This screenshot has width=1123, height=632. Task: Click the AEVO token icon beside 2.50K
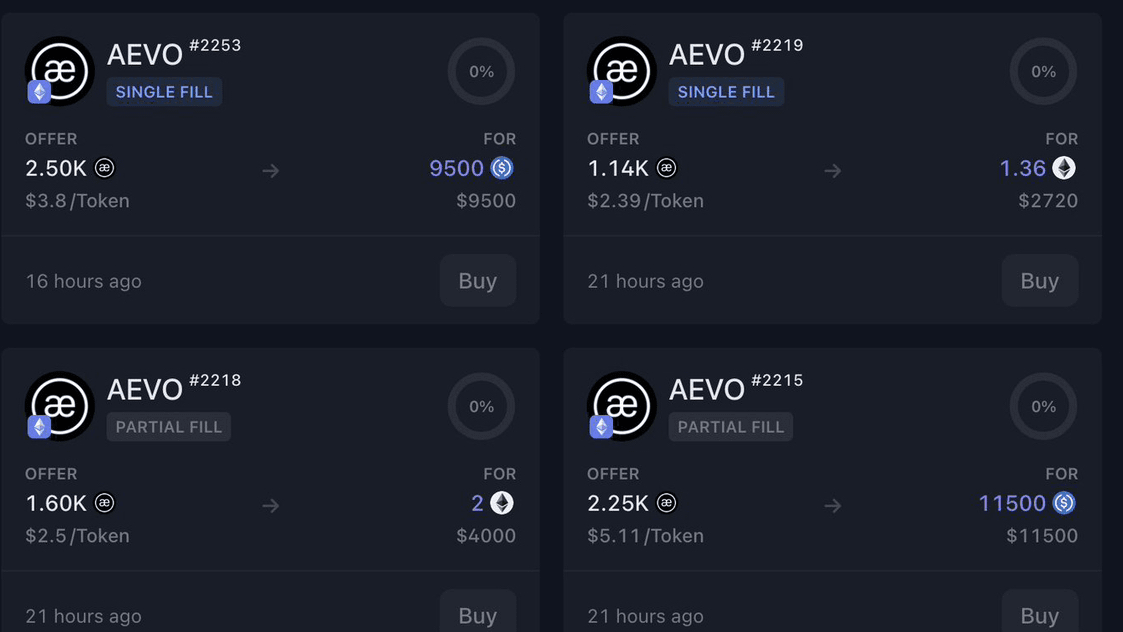tap(104, 168)
